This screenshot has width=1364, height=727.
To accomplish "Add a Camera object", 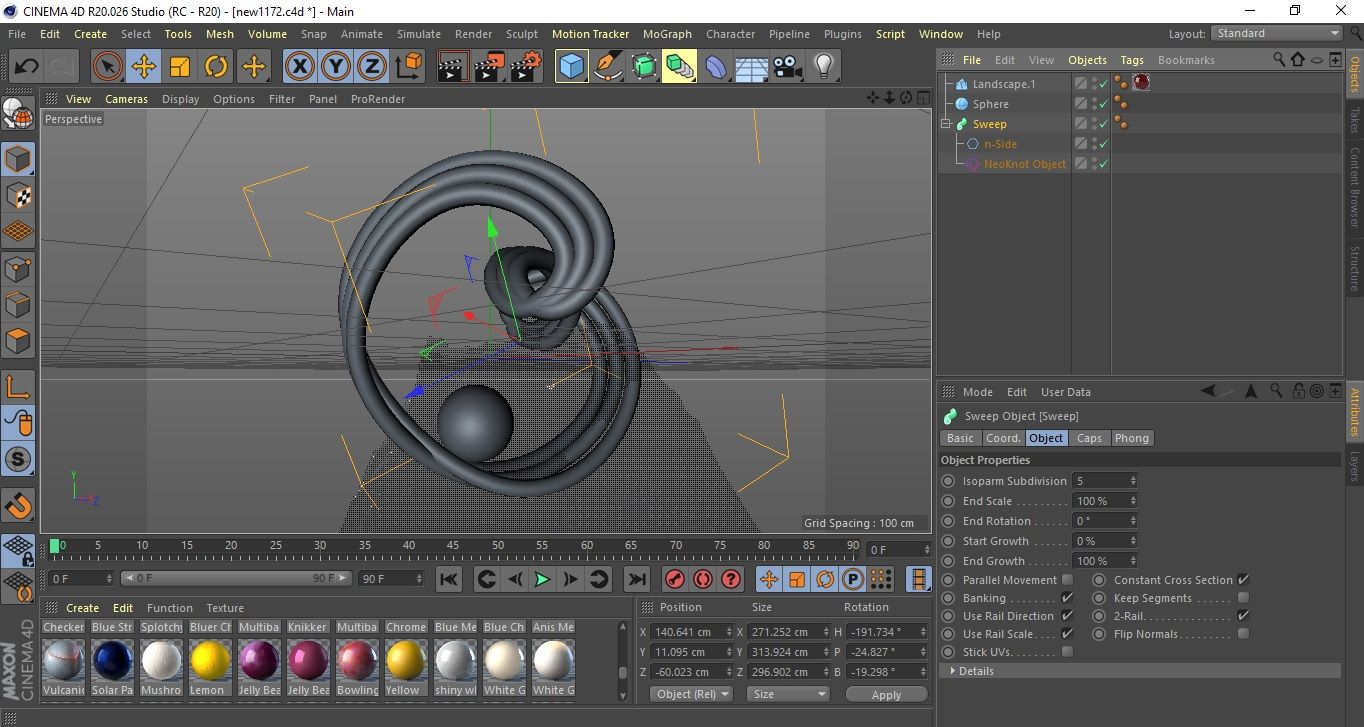I will click(788, 67).
